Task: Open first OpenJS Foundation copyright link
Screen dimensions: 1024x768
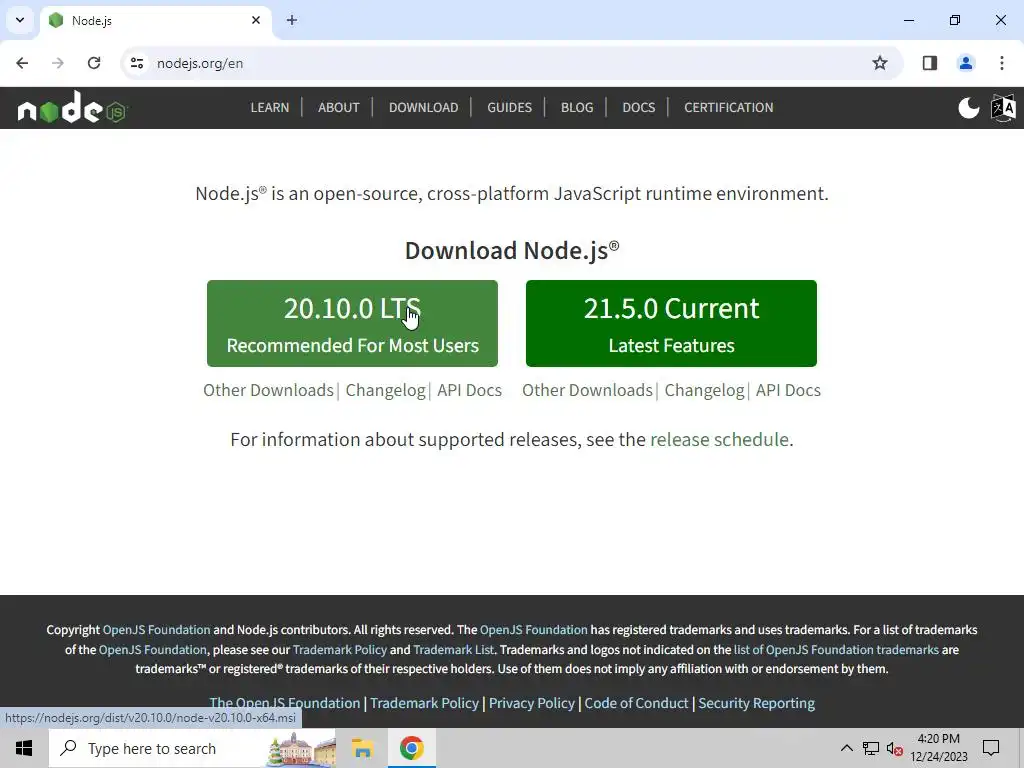Action: coord(157,630)
